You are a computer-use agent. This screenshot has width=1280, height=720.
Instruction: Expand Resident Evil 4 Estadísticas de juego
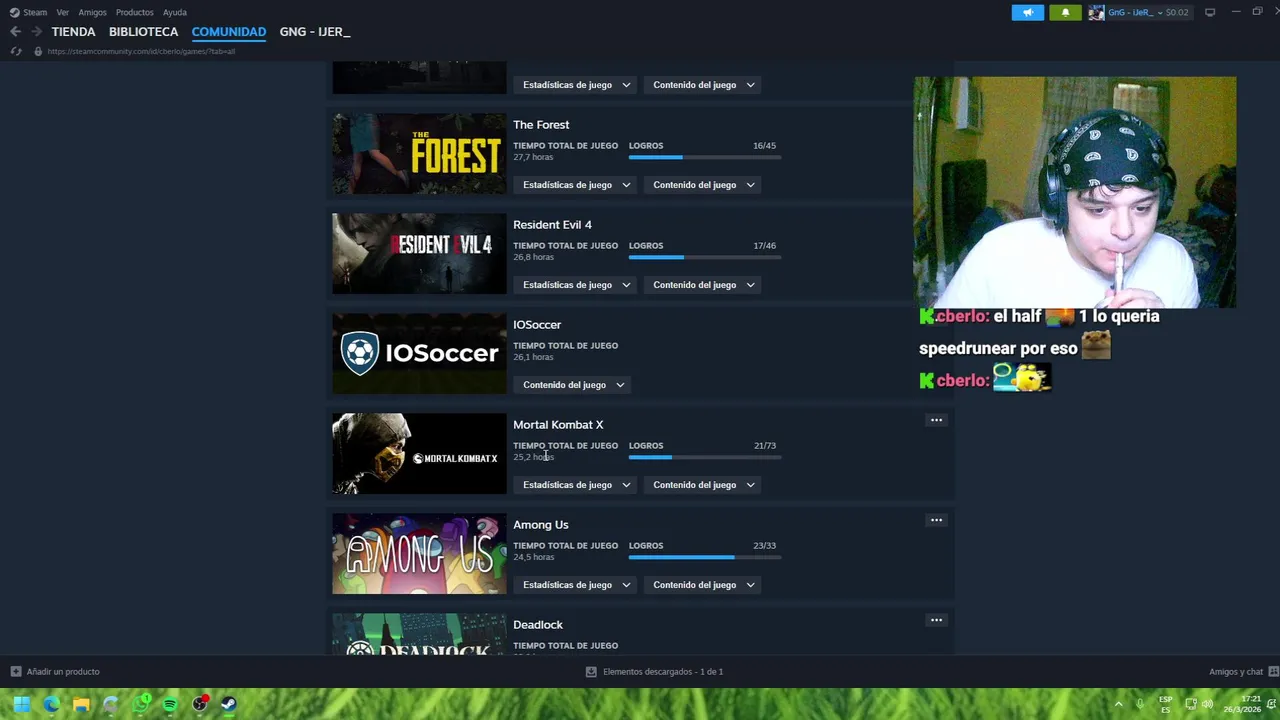tap(577, 285)
